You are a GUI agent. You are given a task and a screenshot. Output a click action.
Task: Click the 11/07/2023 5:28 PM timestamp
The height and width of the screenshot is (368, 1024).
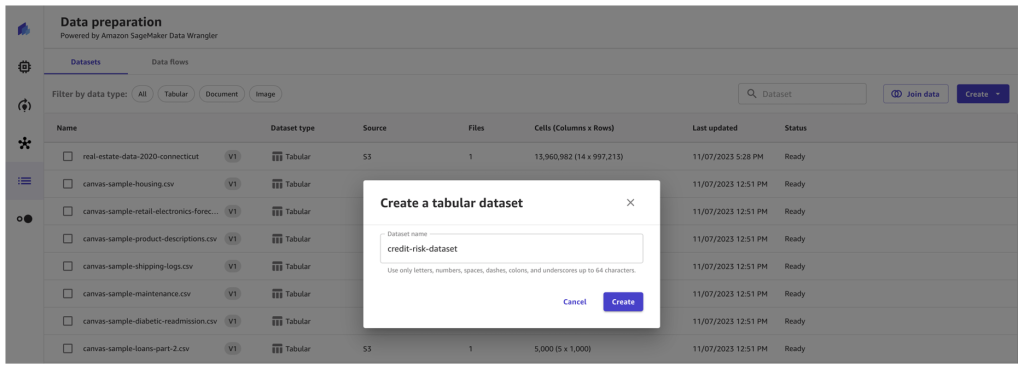coord(728,157)
